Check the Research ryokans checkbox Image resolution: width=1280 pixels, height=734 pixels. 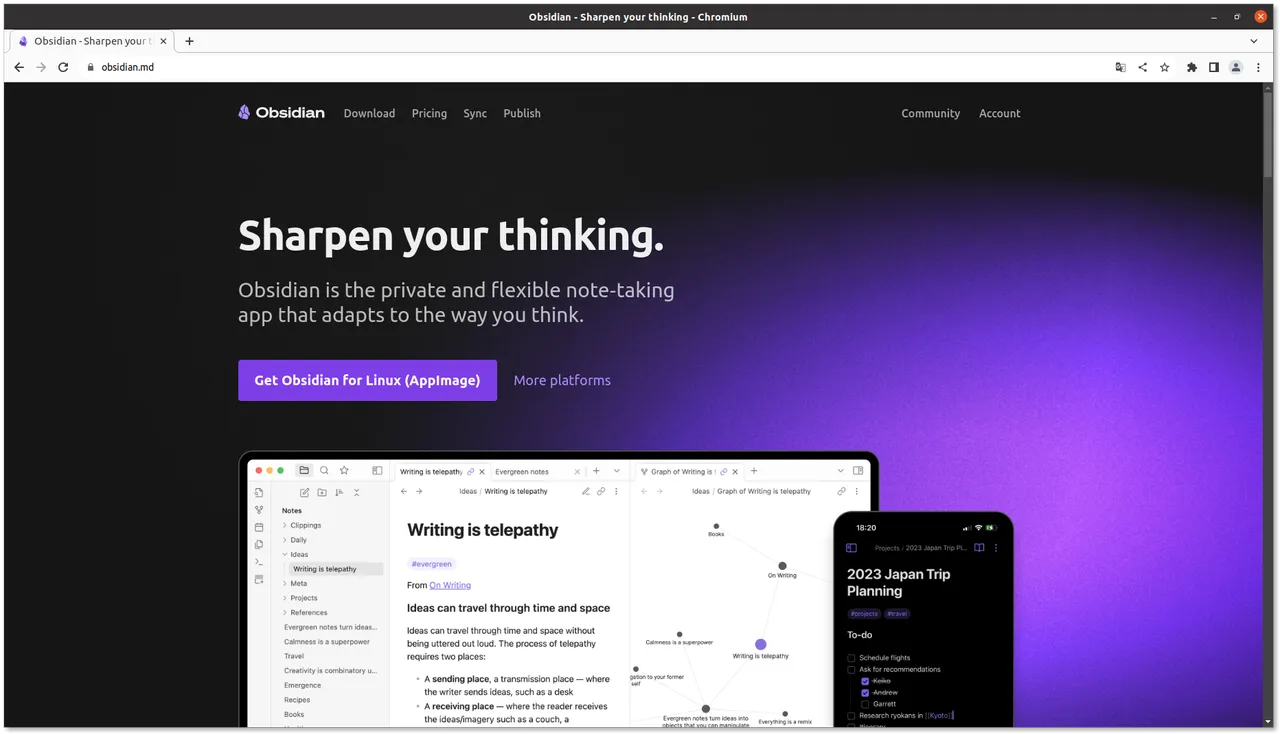[851, 716]
